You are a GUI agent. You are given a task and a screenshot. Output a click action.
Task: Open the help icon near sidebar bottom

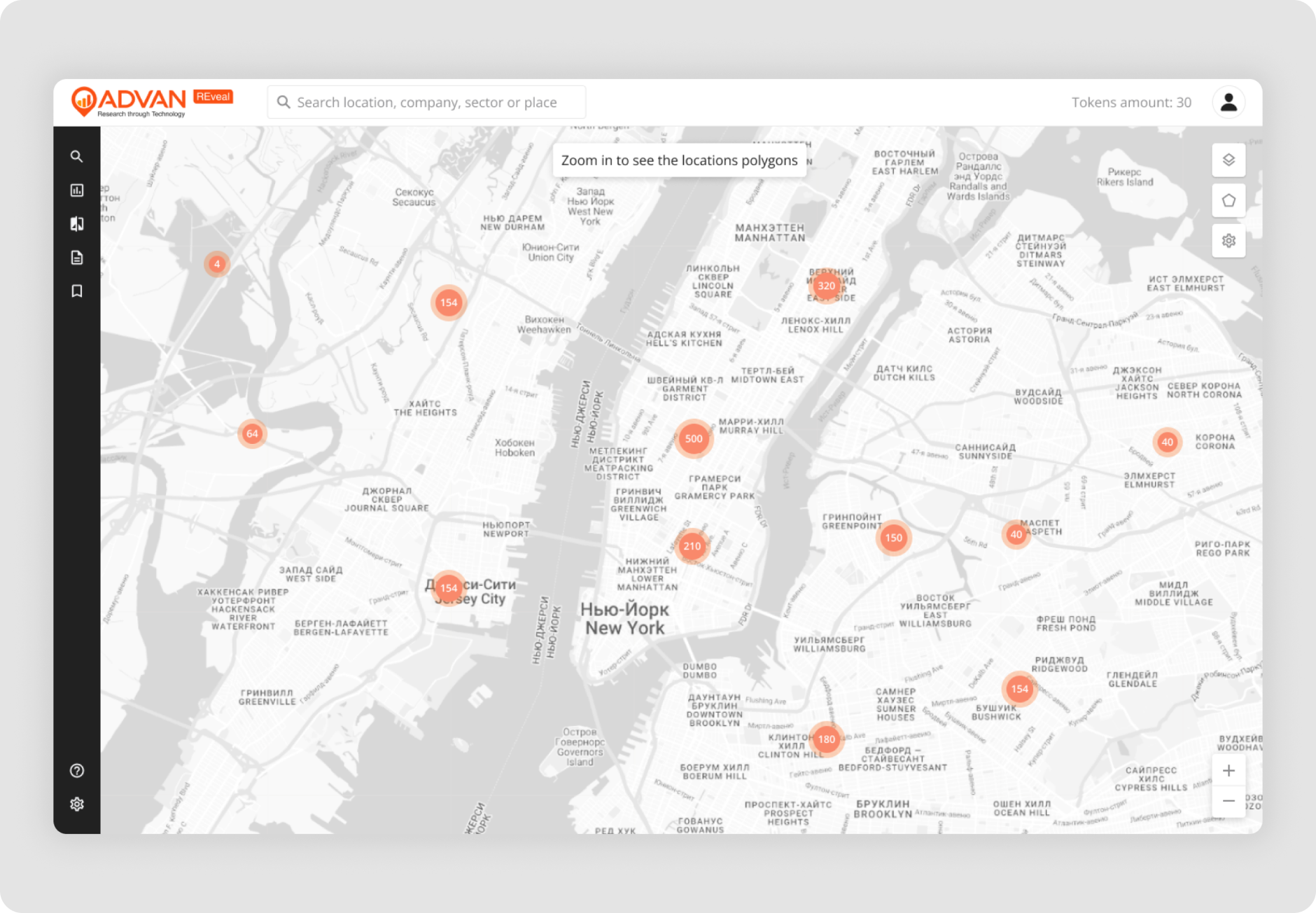click(77, 770)
